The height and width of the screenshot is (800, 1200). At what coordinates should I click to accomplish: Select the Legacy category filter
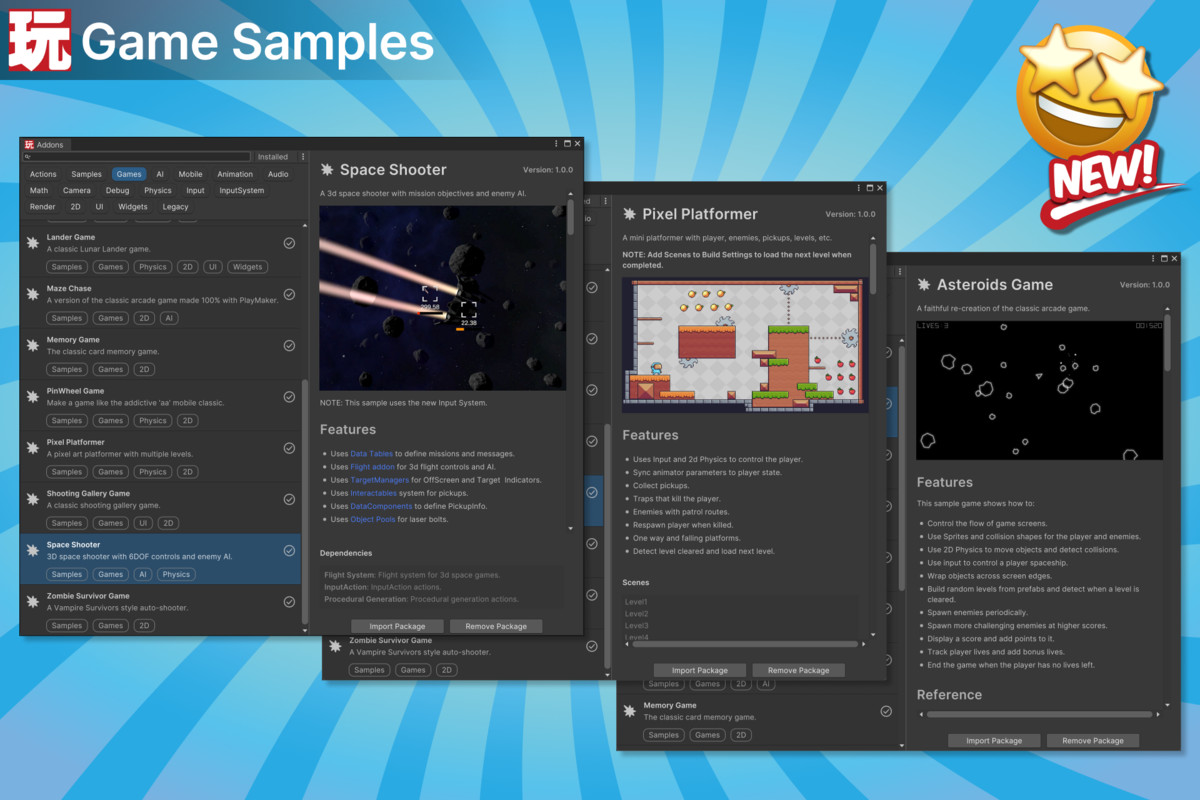[x=176, y=207]
